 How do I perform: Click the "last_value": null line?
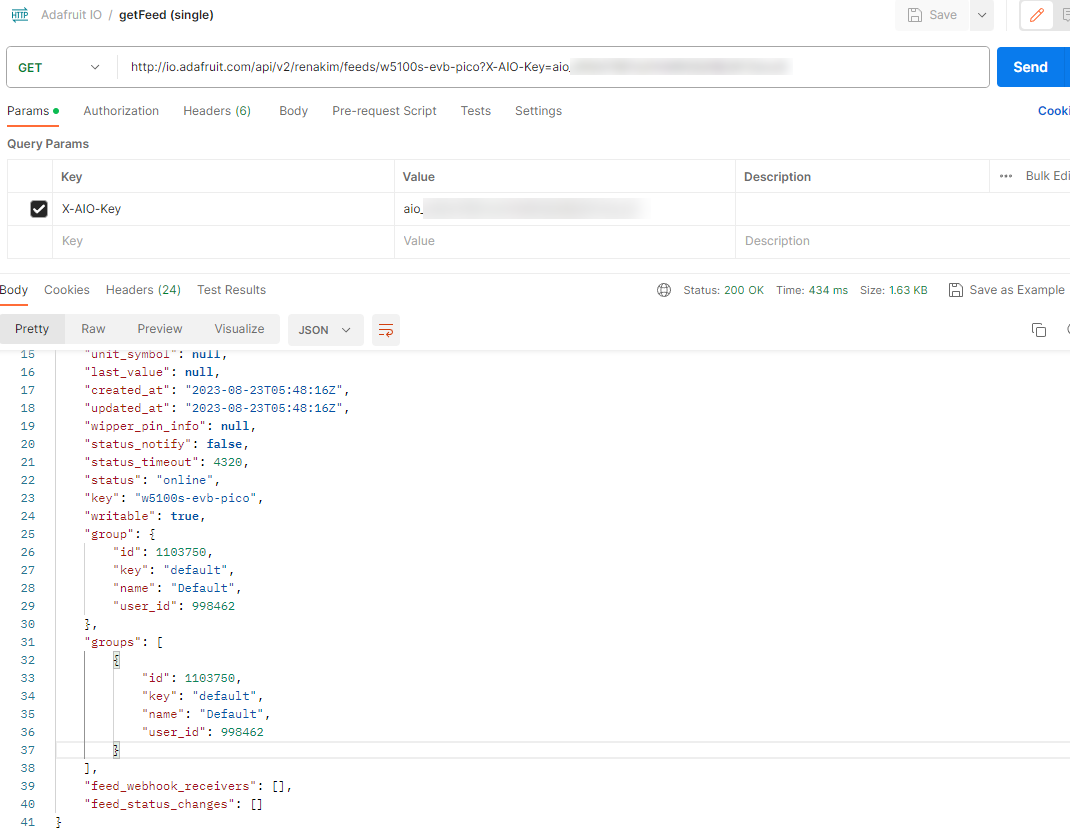152,372
